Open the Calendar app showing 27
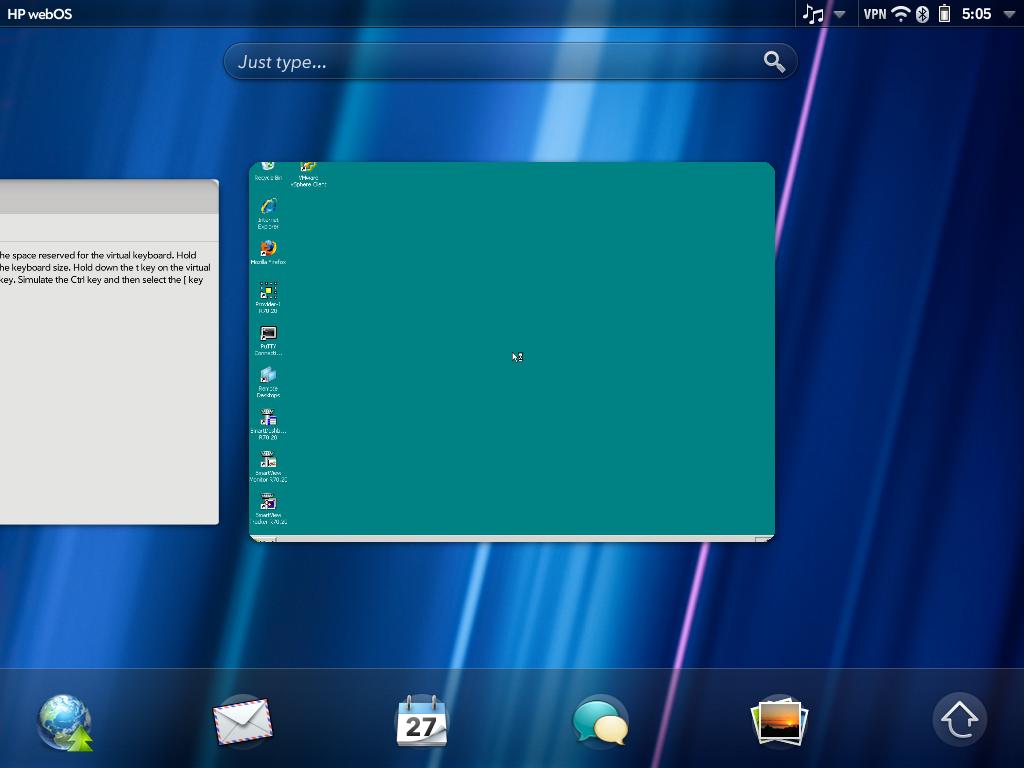Screen dimensions: 1024x768 point(421,721)
